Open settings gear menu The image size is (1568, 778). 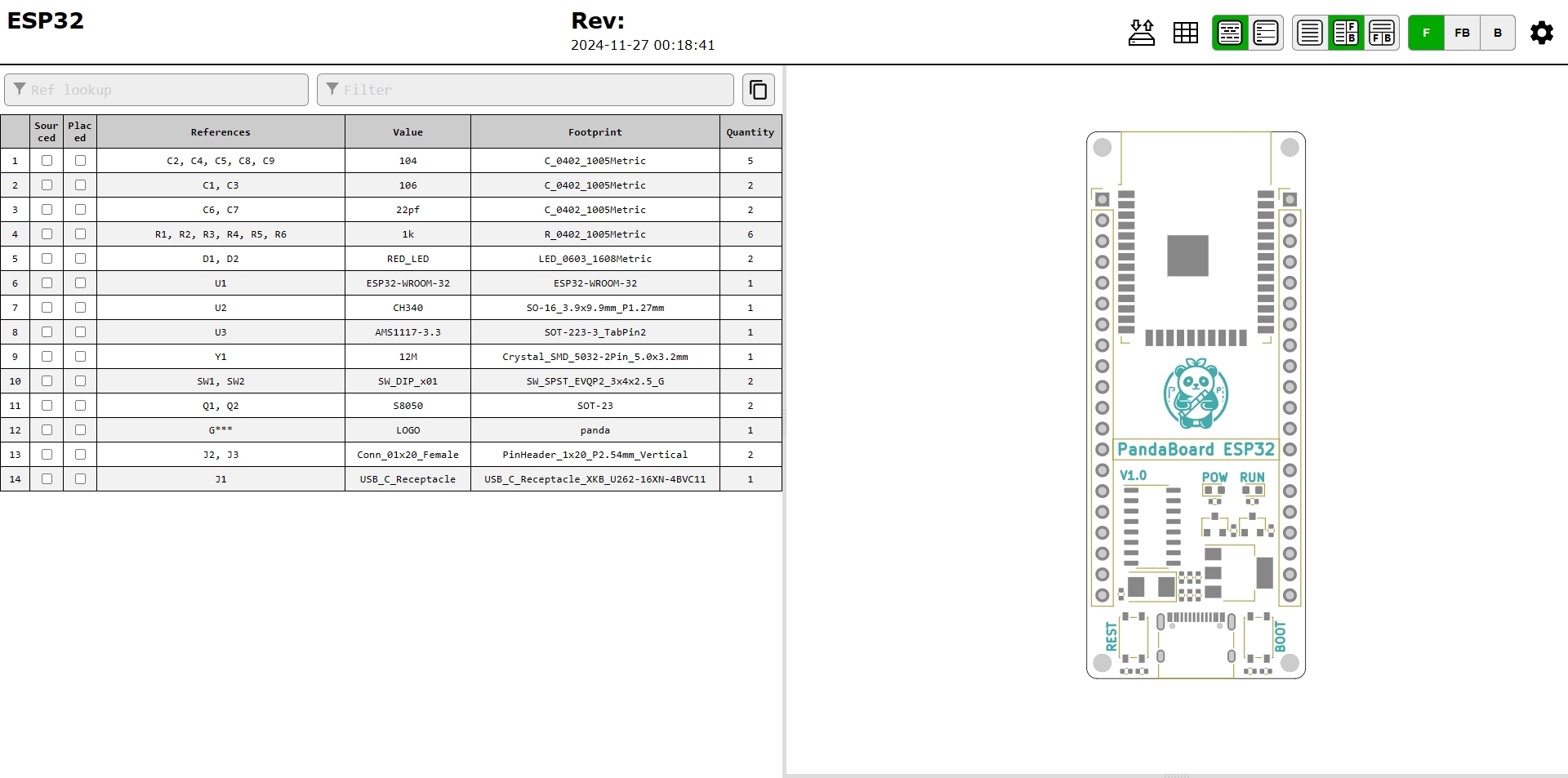pos(1542,33)
